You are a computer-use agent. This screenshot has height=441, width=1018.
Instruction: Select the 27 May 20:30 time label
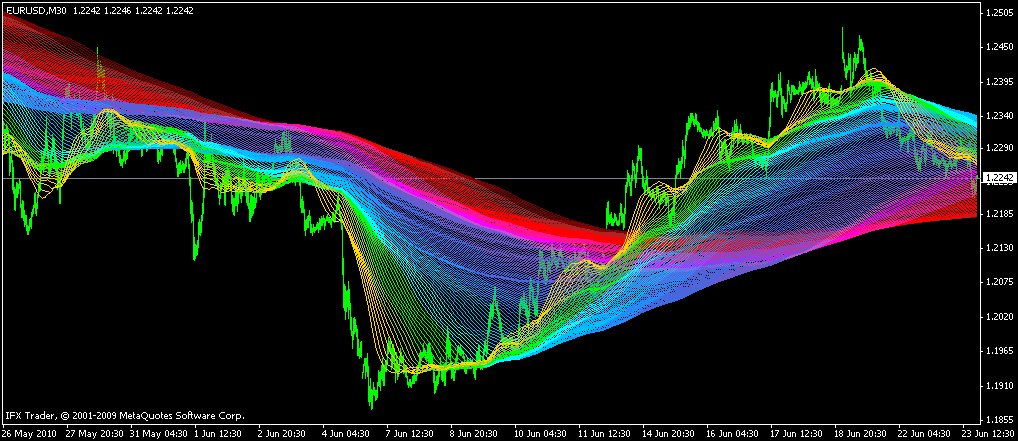click(93, 433)
